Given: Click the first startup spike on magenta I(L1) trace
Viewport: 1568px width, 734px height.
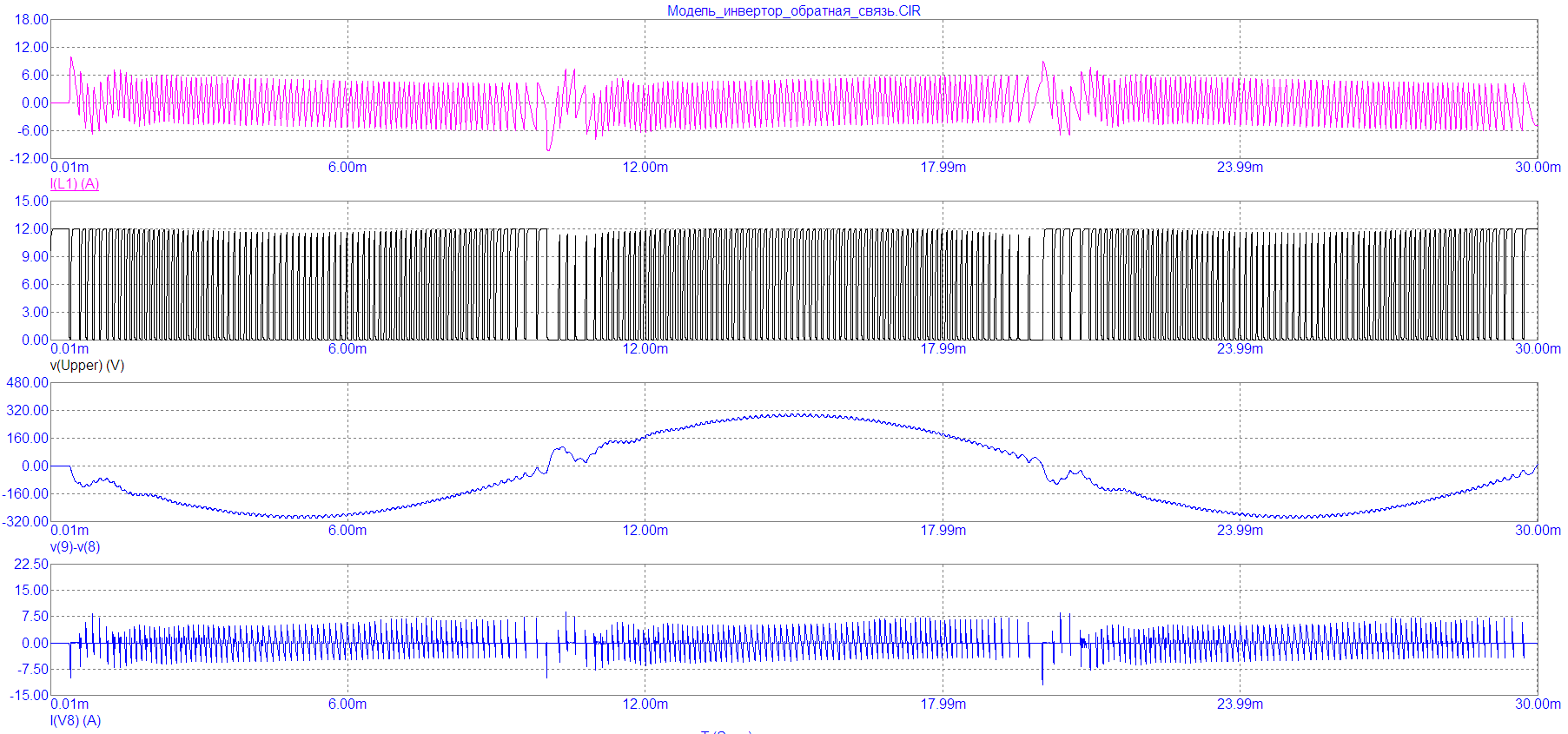Looking at the screenshot, I should click(x=71, y=59).
